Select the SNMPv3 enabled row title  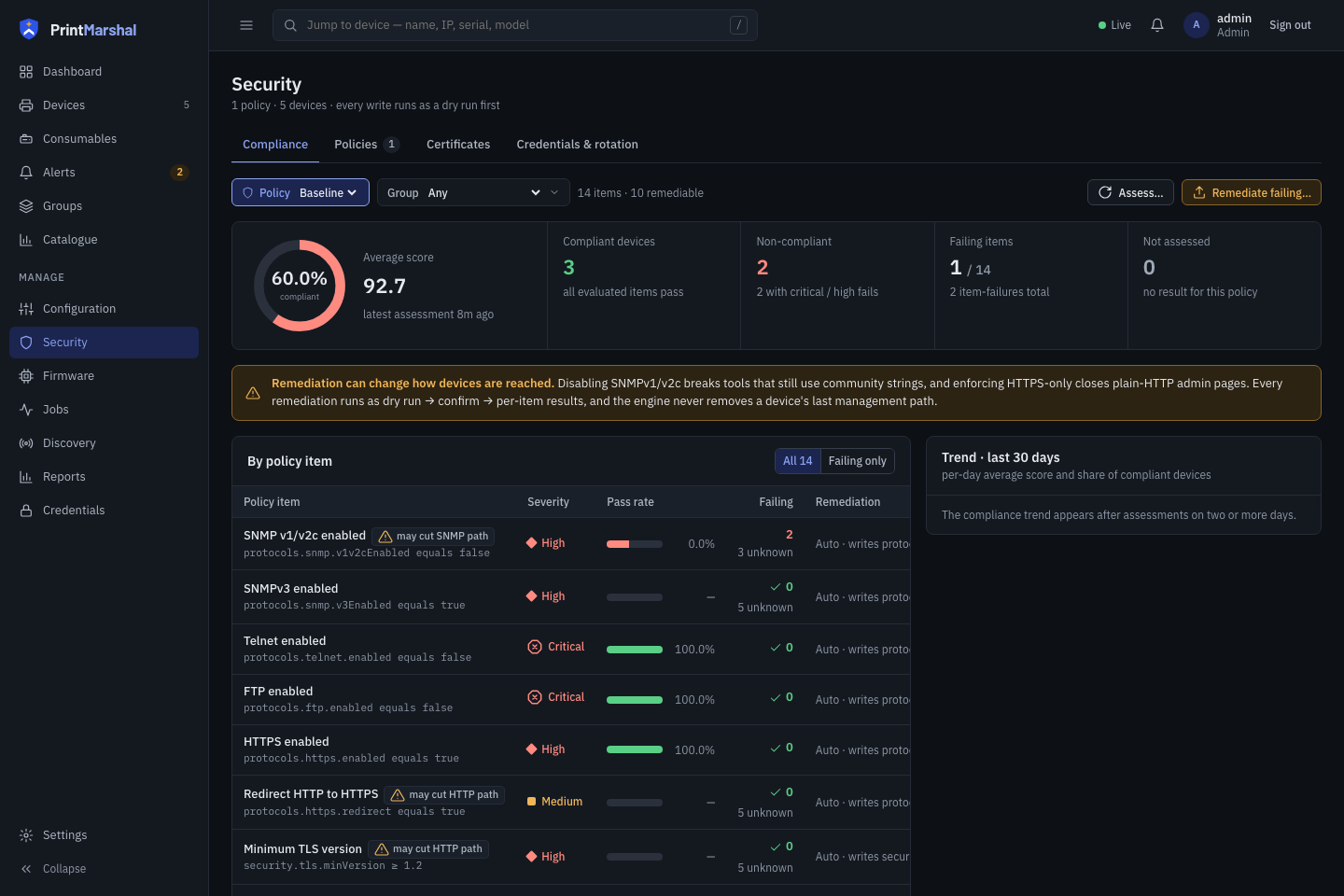[x=291, y=589]
